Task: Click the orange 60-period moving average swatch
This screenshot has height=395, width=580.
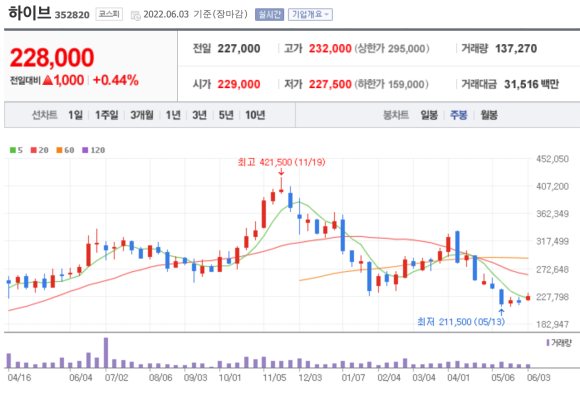Action: pos(59,150)
